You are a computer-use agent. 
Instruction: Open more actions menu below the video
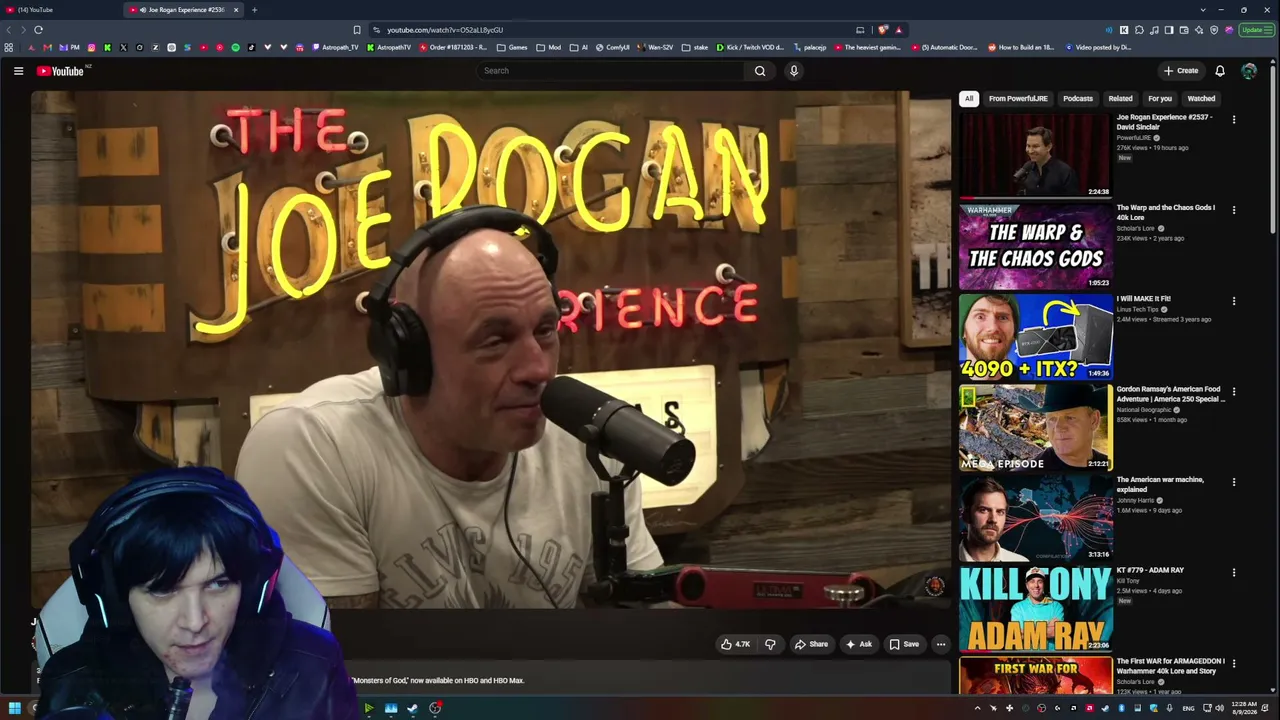coord(941,644)
